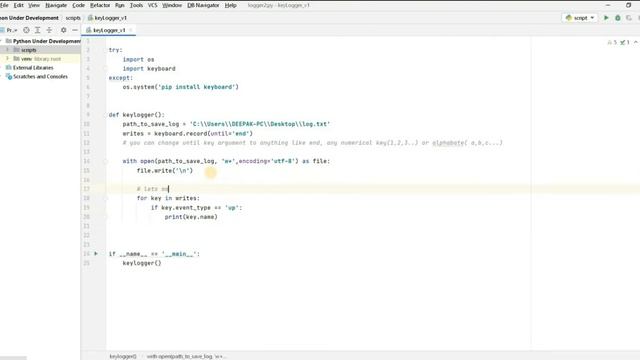
Task: Click the typo count checkmark indicator
Action: 625,42
